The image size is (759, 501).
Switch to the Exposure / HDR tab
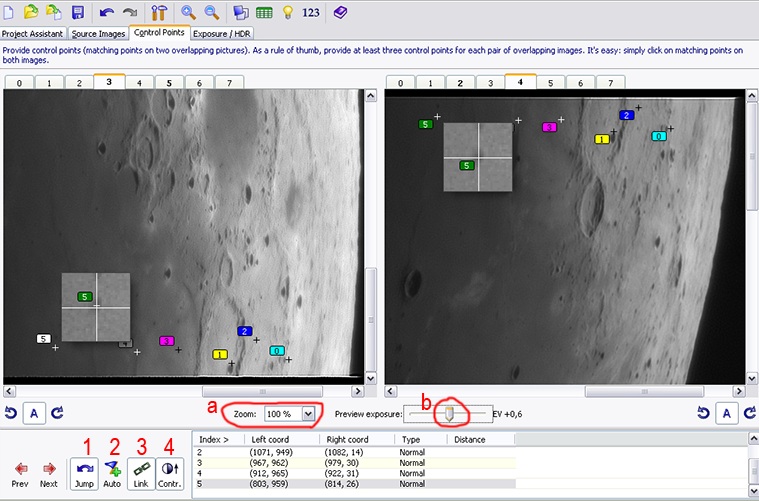pos(221,33)
